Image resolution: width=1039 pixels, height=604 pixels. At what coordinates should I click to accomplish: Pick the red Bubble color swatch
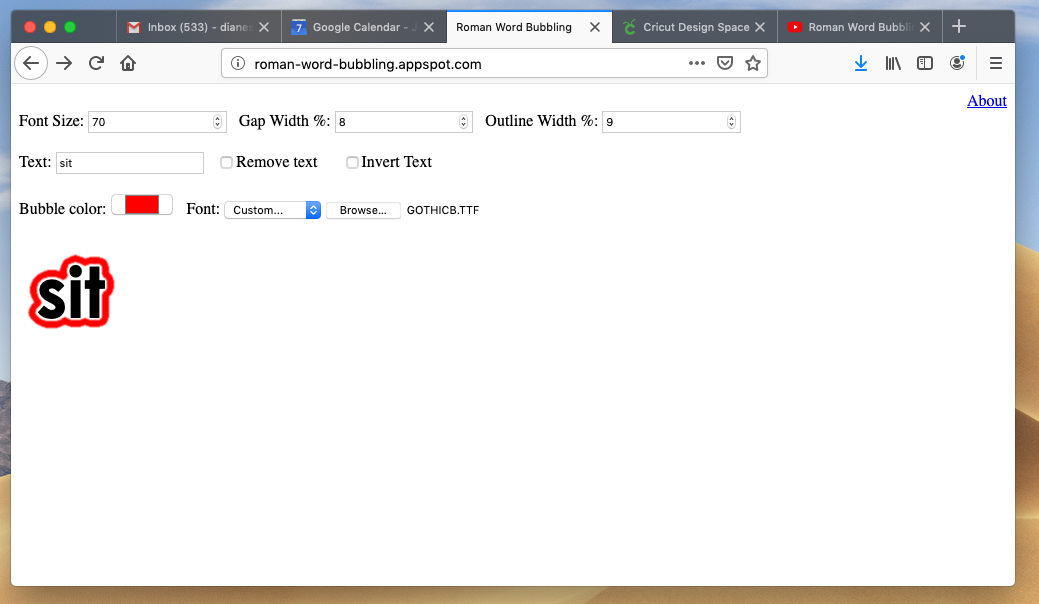(142, 204)
